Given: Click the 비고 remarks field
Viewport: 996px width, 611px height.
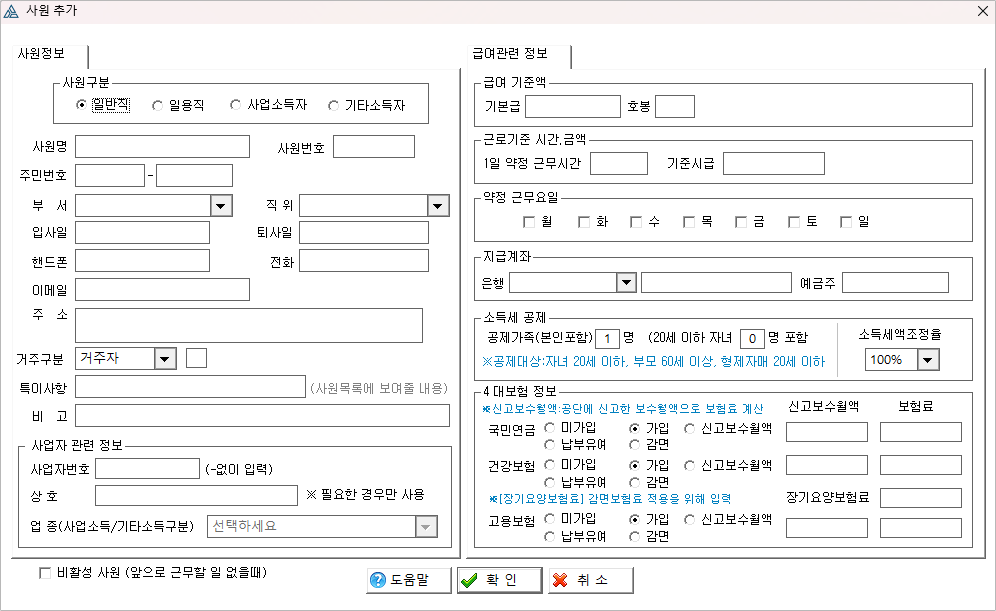Looking at the screenshot, I should 262,416.
